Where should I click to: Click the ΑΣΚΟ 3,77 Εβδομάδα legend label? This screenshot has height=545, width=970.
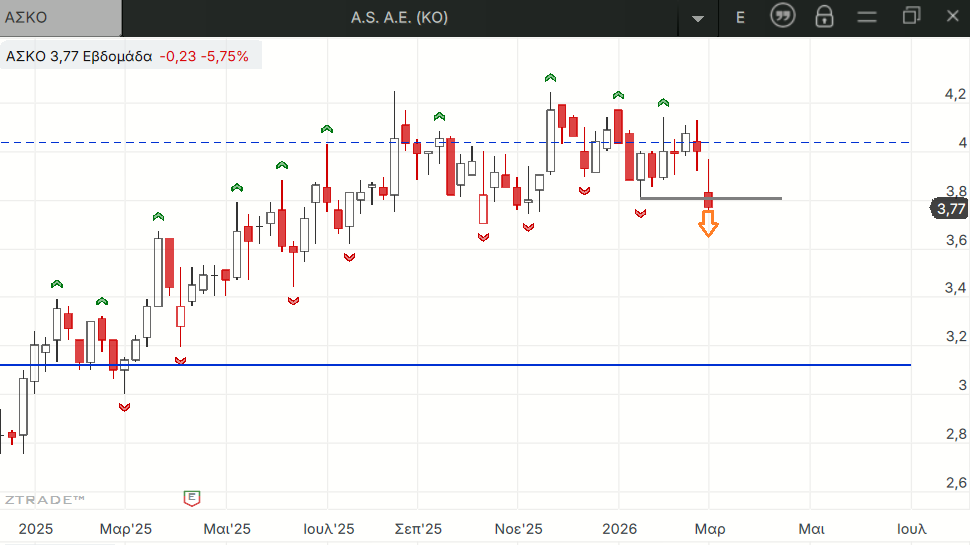pos(80,56)
